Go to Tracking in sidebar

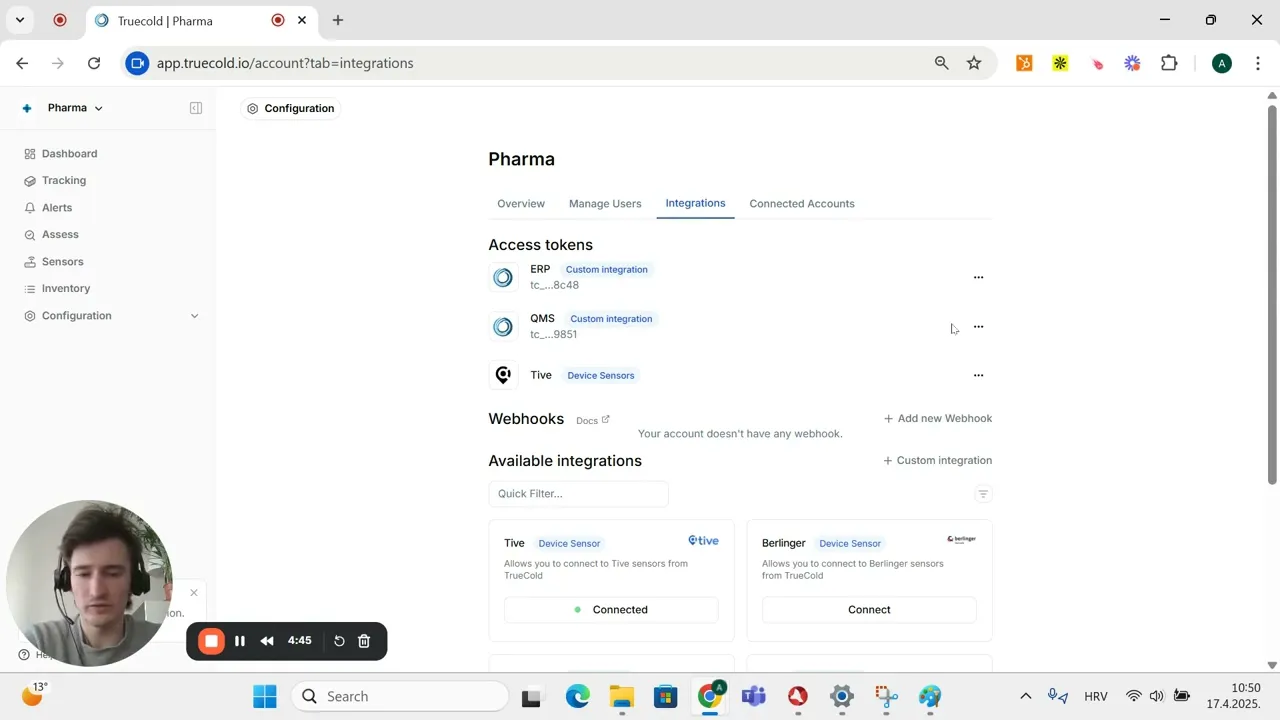click(55, 181)
